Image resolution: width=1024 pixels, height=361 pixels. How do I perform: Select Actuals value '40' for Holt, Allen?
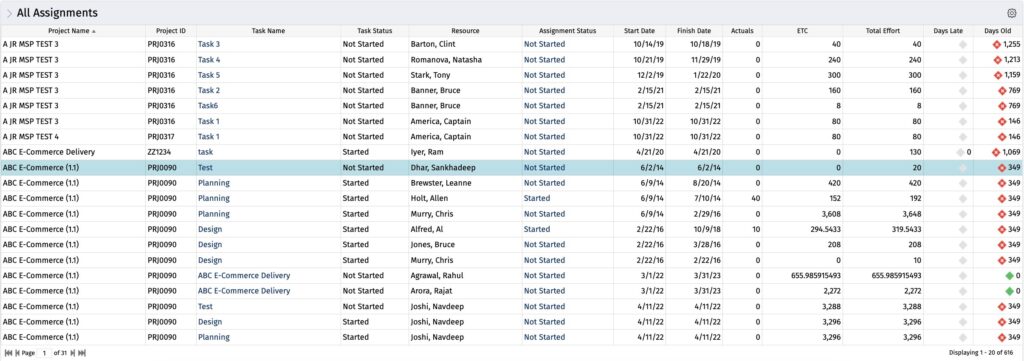(756, 198)
